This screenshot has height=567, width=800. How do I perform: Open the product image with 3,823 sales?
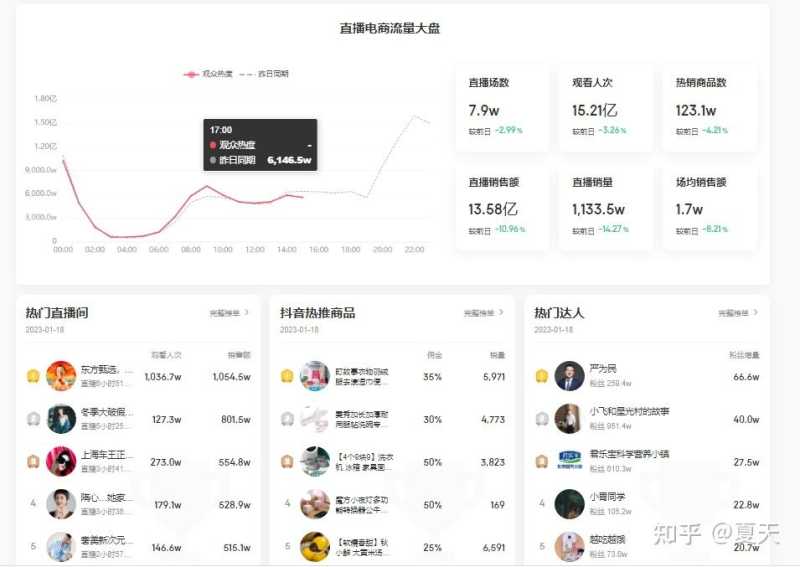tap(315, 461)
